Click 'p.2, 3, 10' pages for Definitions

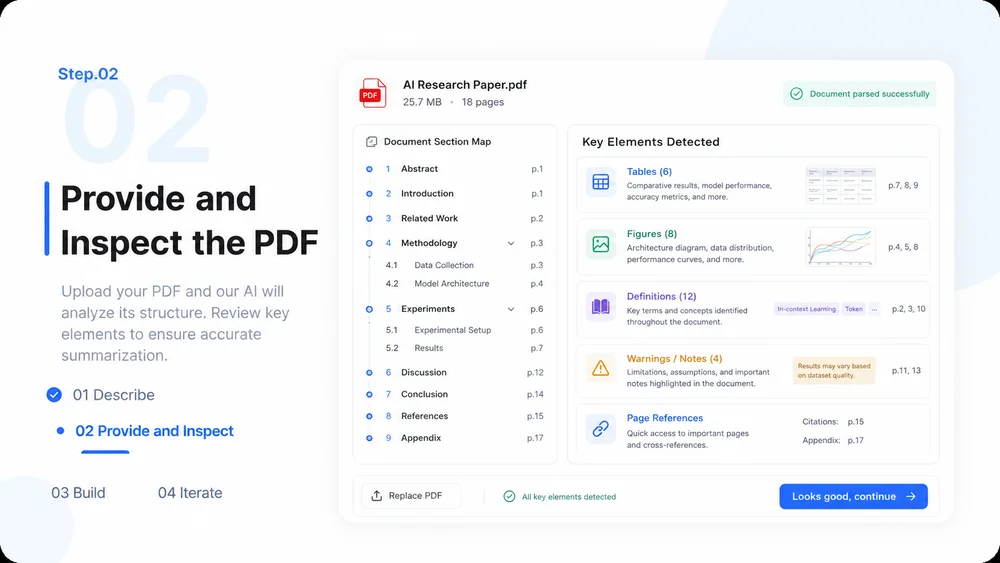tap(909, 309)
